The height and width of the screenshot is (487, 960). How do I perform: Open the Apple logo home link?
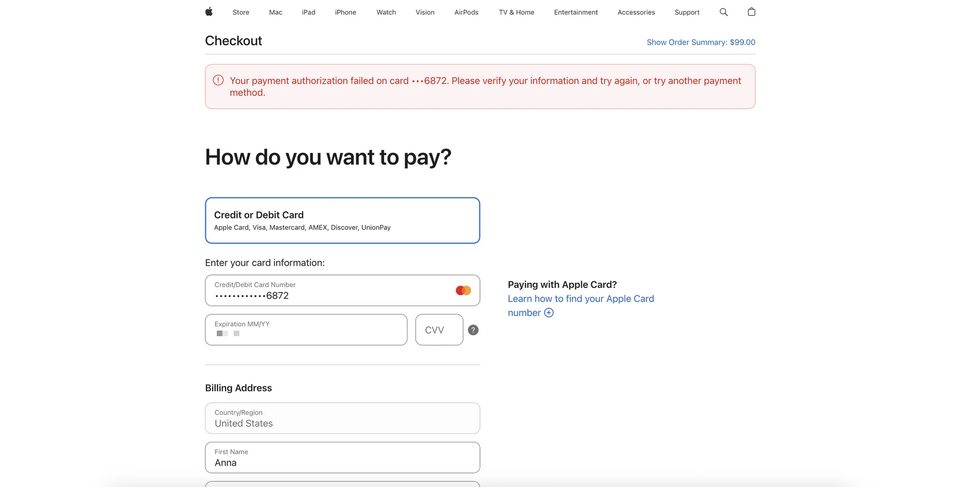click(209, 12)
